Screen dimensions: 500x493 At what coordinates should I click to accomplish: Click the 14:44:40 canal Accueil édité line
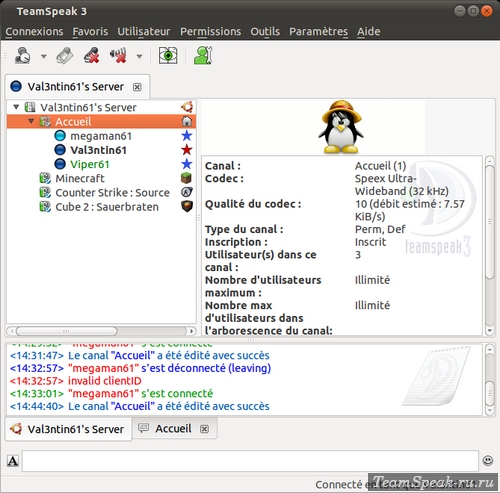[x=140, y=406]
